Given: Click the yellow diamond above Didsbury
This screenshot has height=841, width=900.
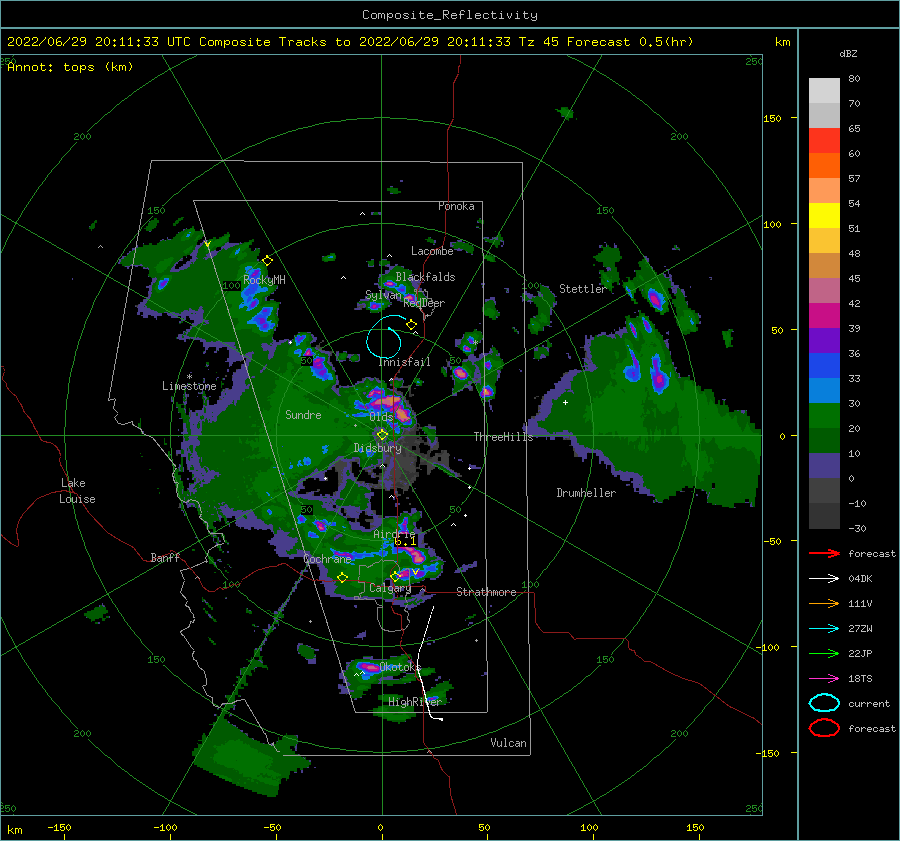Looking at the screenshot, I should (x=382, y=435).
